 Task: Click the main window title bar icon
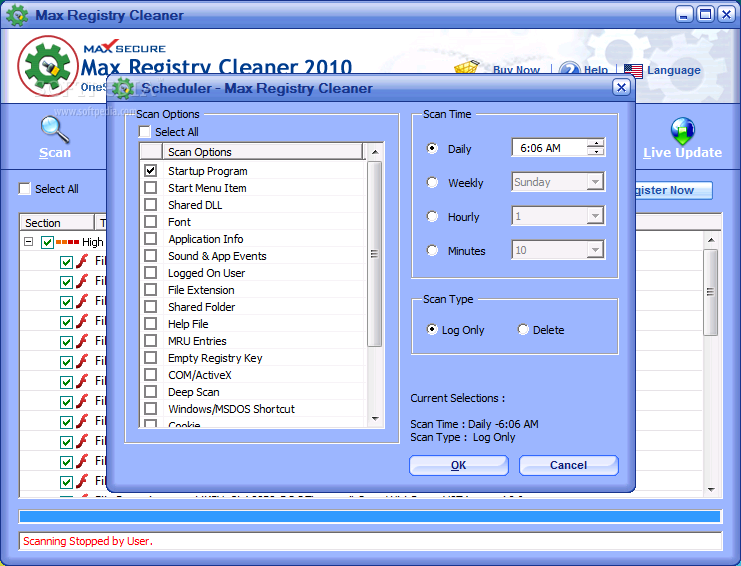pos(17,15)
